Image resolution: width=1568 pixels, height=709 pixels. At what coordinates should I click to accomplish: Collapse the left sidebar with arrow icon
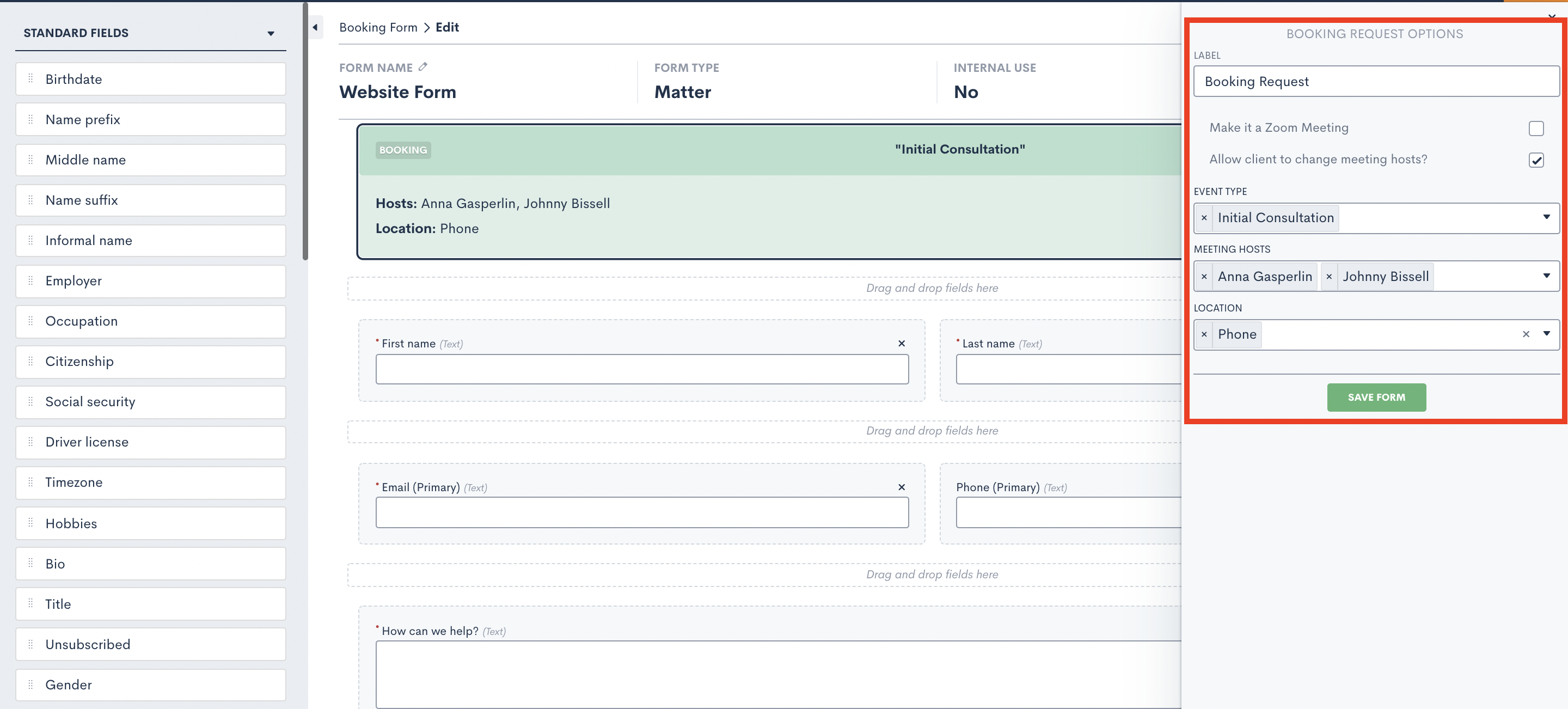(x=315, y=27)
